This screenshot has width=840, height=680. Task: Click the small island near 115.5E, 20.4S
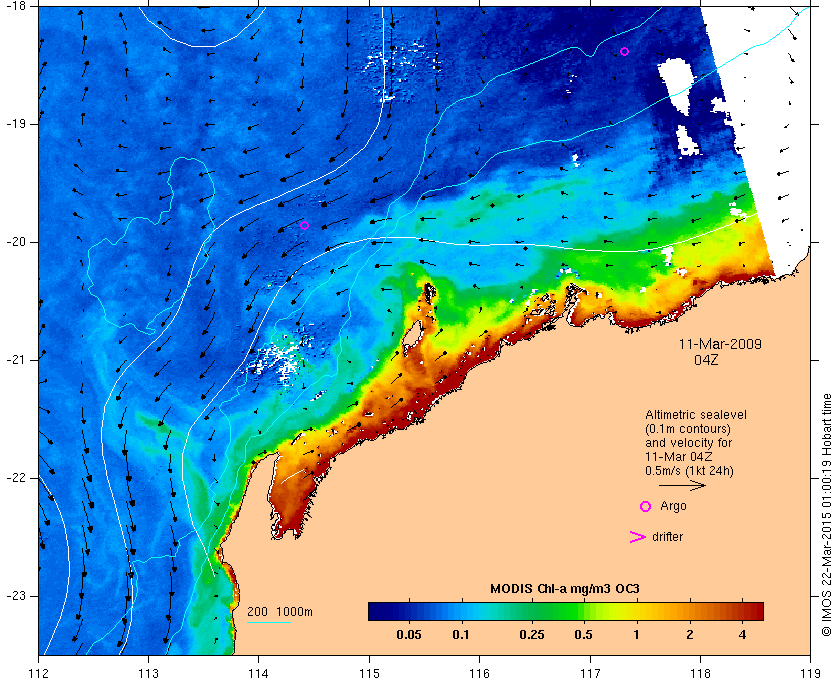(430, 292)
